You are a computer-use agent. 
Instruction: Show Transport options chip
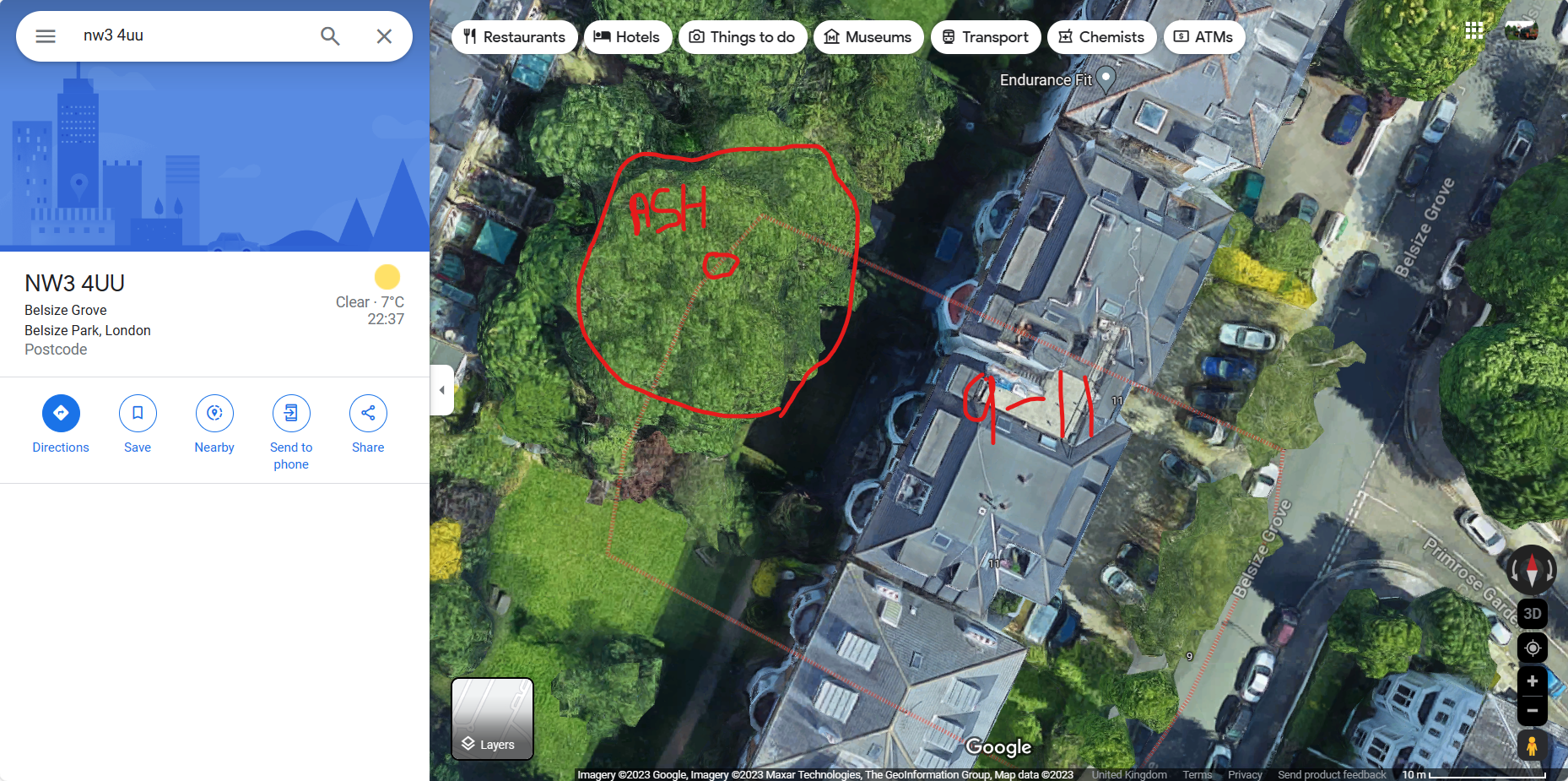(986, 37)
